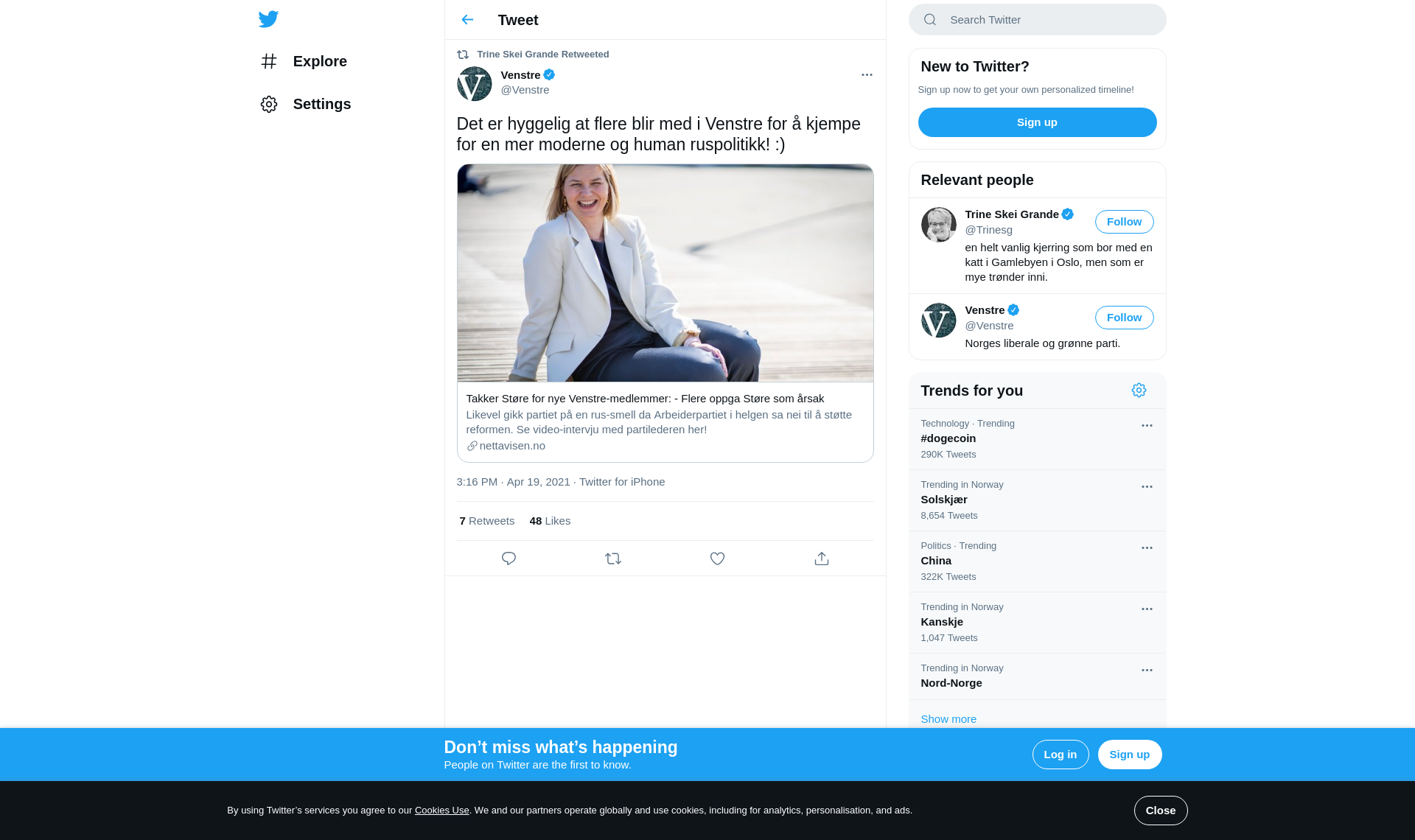Click Venstre verified badge in Relevant people
Screen dimensions: 1415x840
click(1013, 310)
